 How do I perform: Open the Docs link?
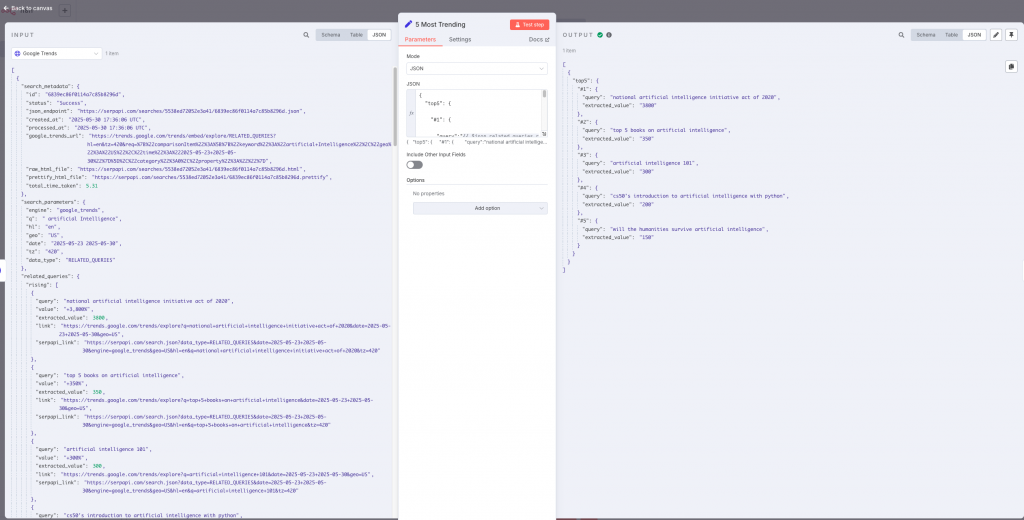pyautogui.click(x=538, y=39)
